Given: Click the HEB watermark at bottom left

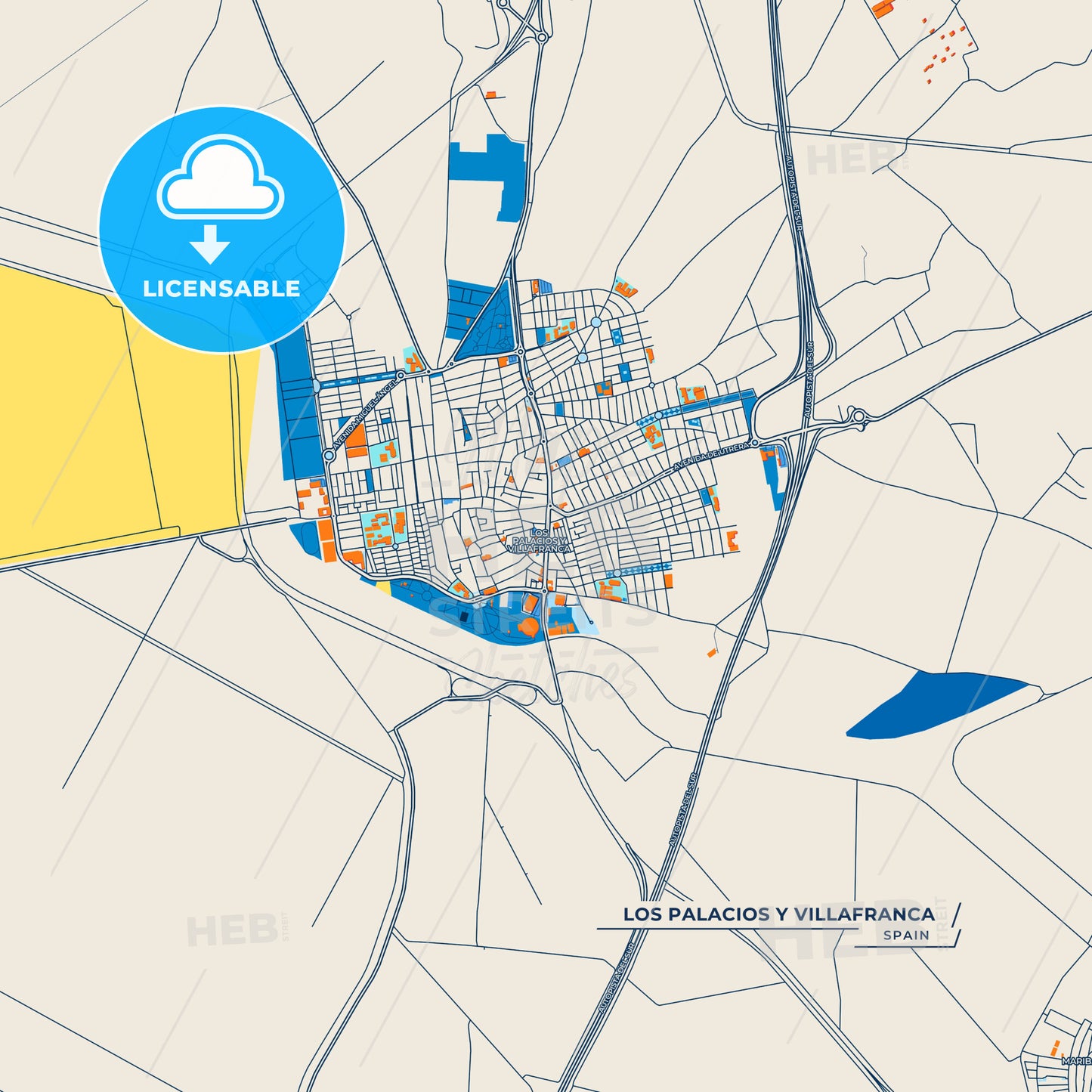Looking at the screenshot, I should [231, 930].
